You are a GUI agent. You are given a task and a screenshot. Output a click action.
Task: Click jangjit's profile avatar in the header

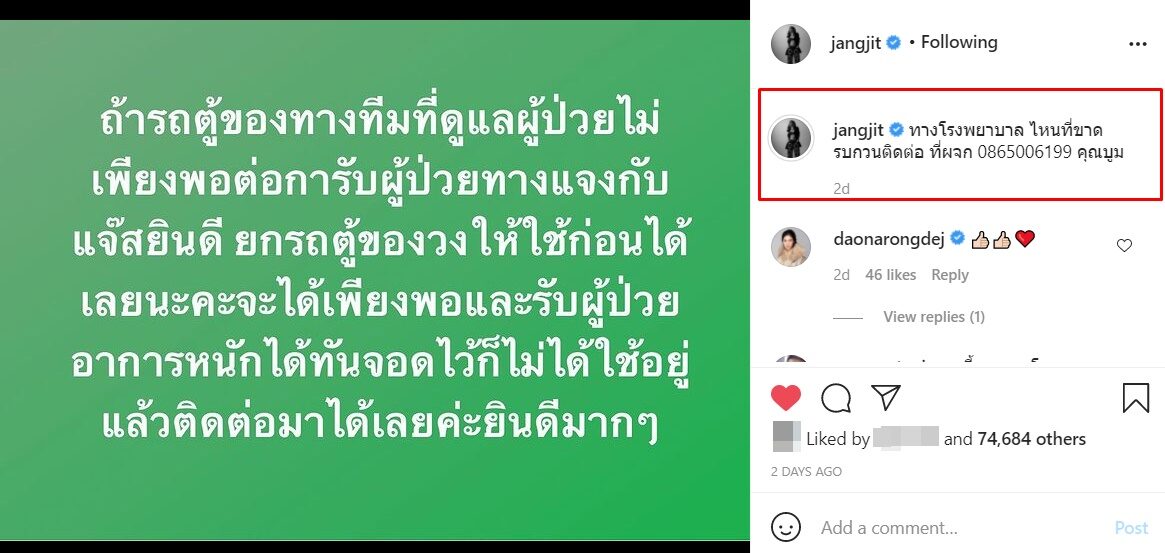(791, 44)
